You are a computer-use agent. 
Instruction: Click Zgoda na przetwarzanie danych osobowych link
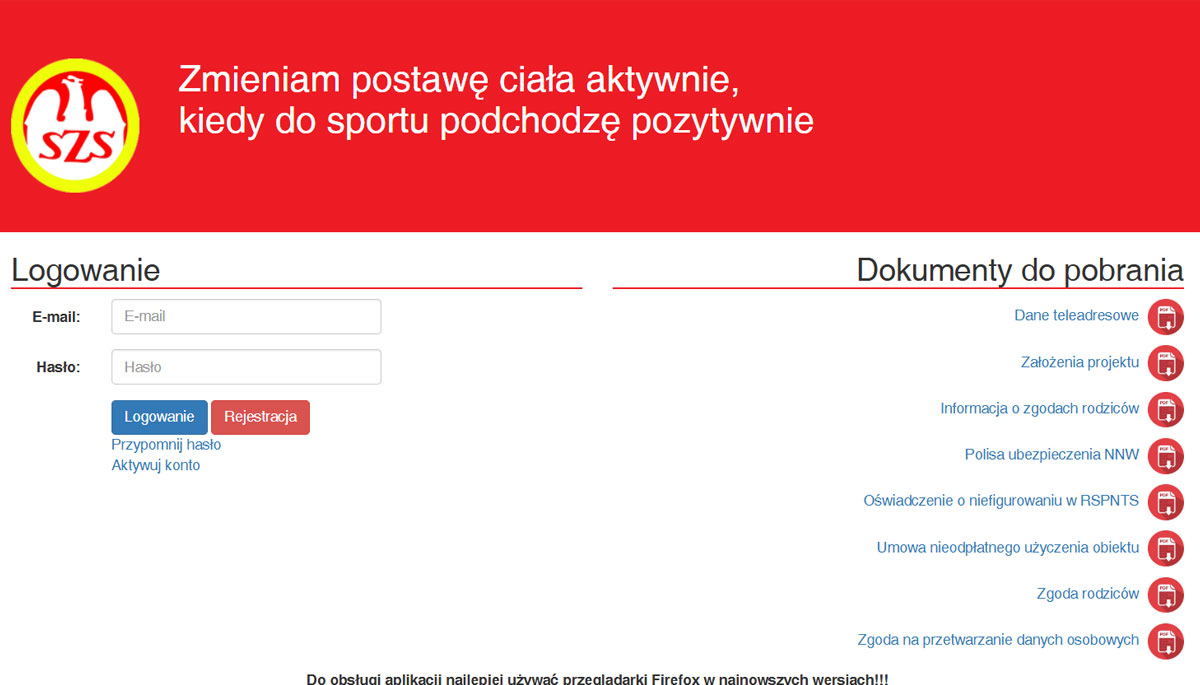998,640
